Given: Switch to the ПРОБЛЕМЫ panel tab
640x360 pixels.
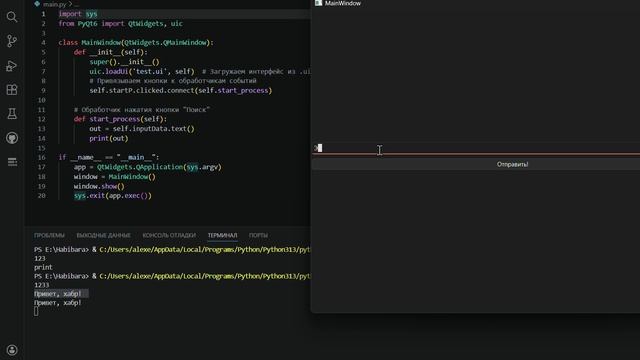Looking at the screenshot, I should click(x=49, y=236).
